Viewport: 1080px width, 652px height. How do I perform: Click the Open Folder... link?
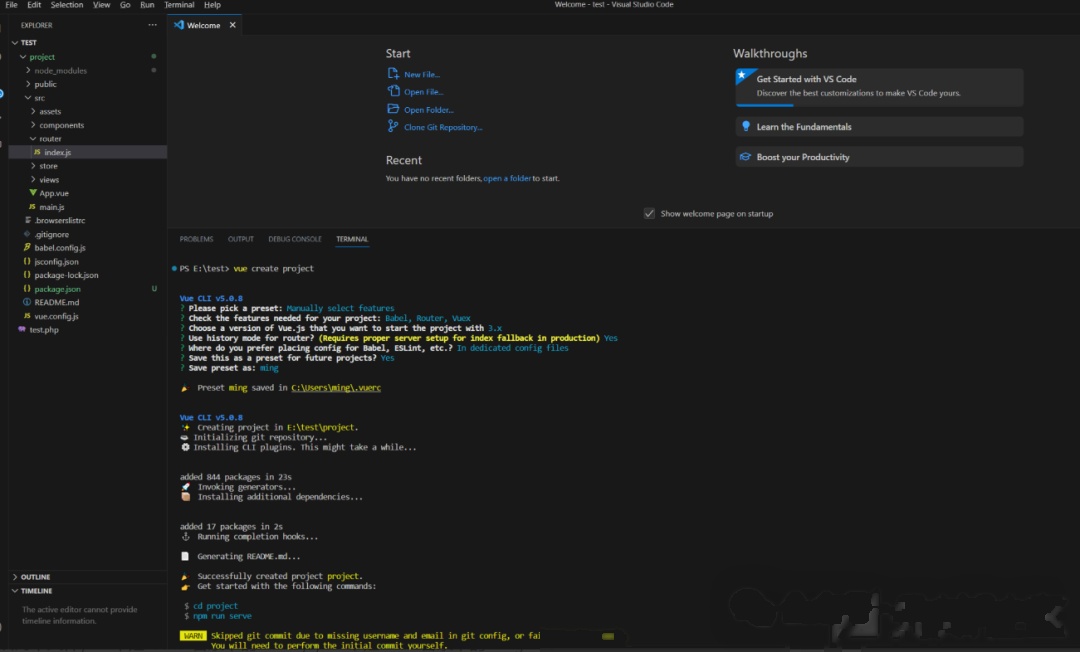[x=428, y=109]
